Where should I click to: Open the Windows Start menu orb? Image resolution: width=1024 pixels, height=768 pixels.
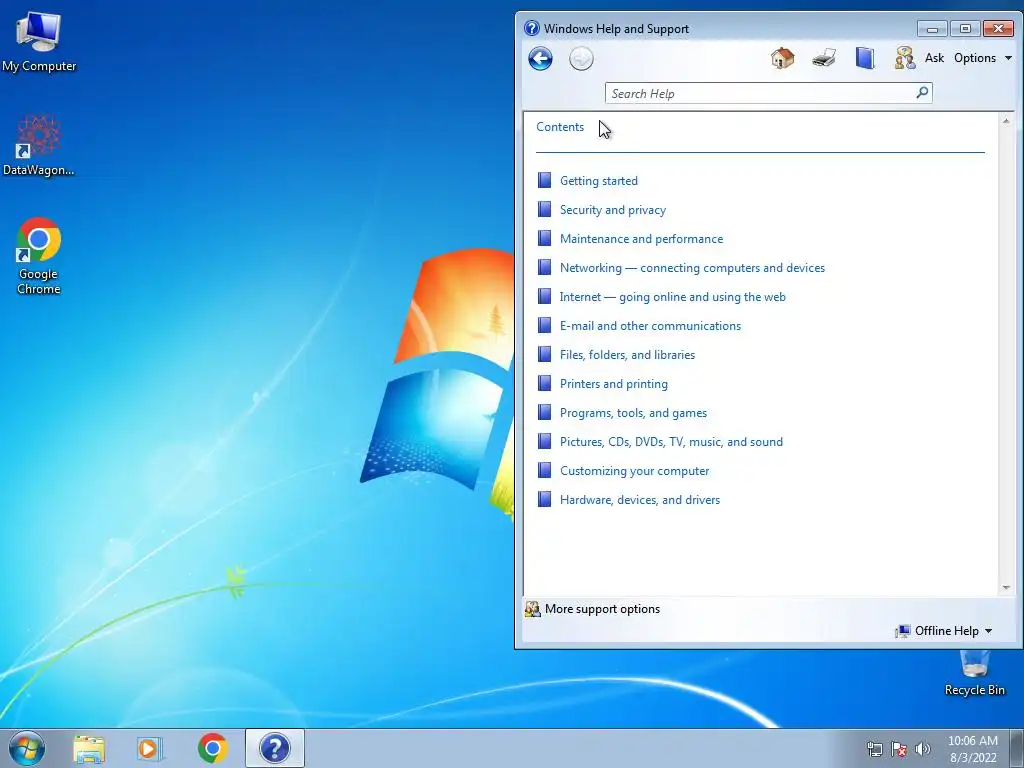tap(27, 748)
